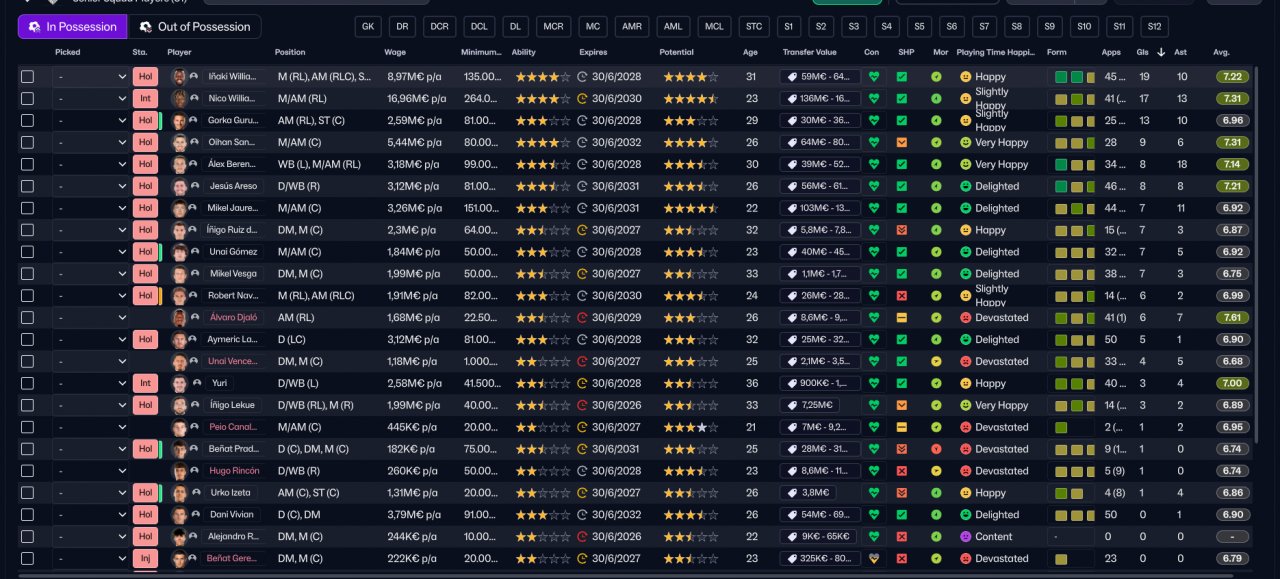The image size is (1280, 579).
Task: Open the Picked dropdown for Nico Williams
Action: [91, 98]
